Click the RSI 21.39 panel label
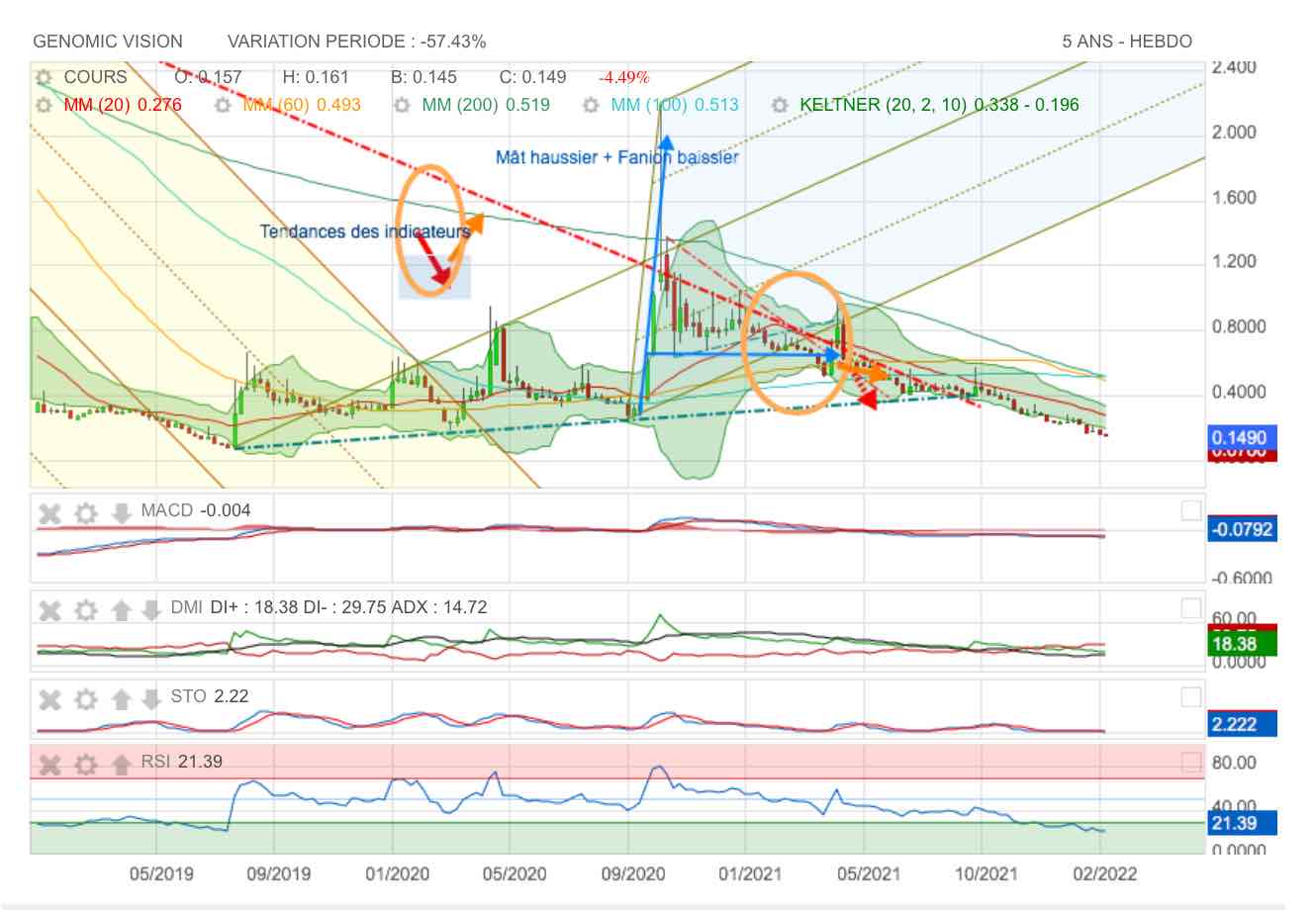The width and height of the screenshot is (1316, 910). click(x=181, y=762)
